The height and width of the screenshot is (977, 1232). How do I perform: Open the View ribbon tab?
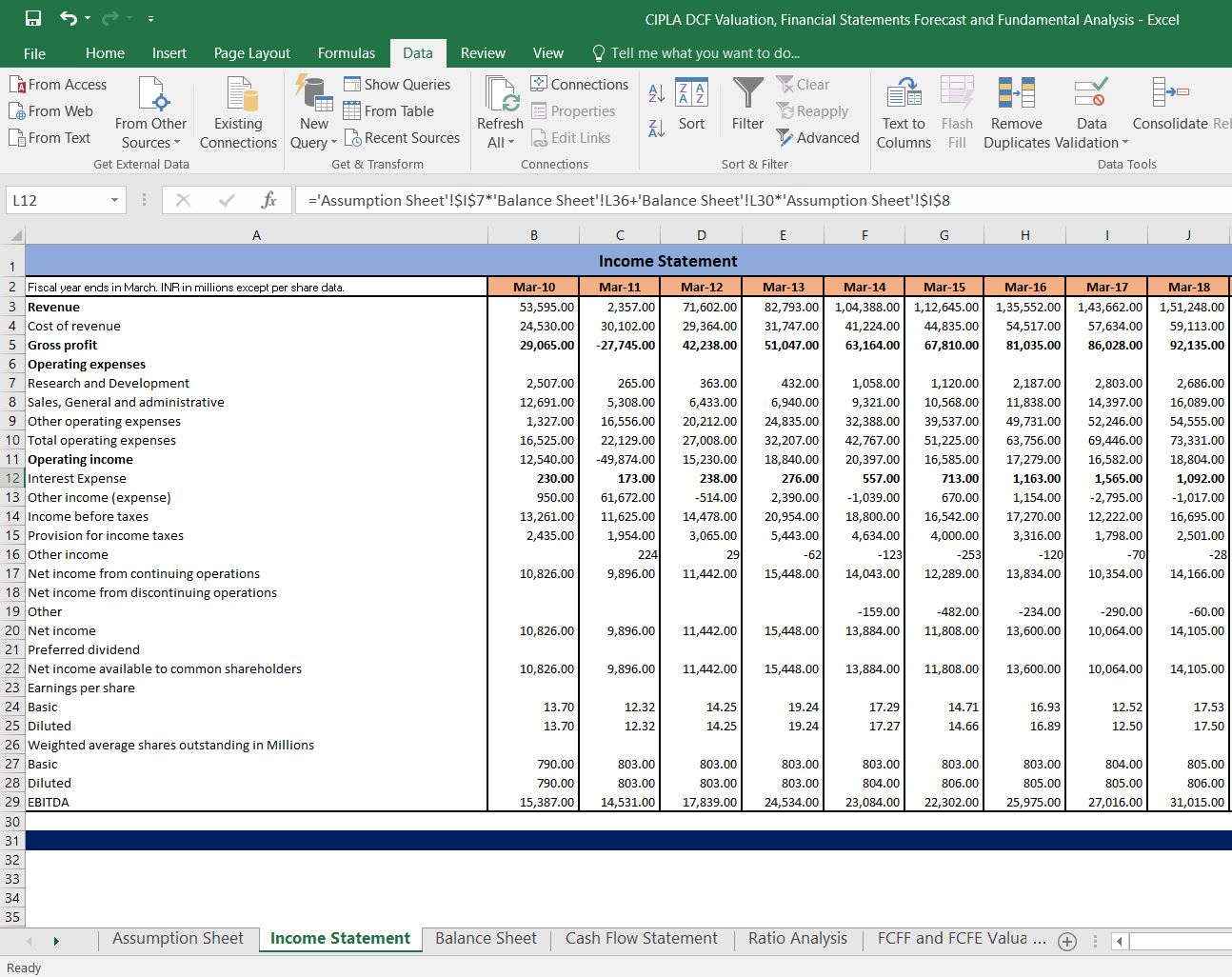point(547,53)
